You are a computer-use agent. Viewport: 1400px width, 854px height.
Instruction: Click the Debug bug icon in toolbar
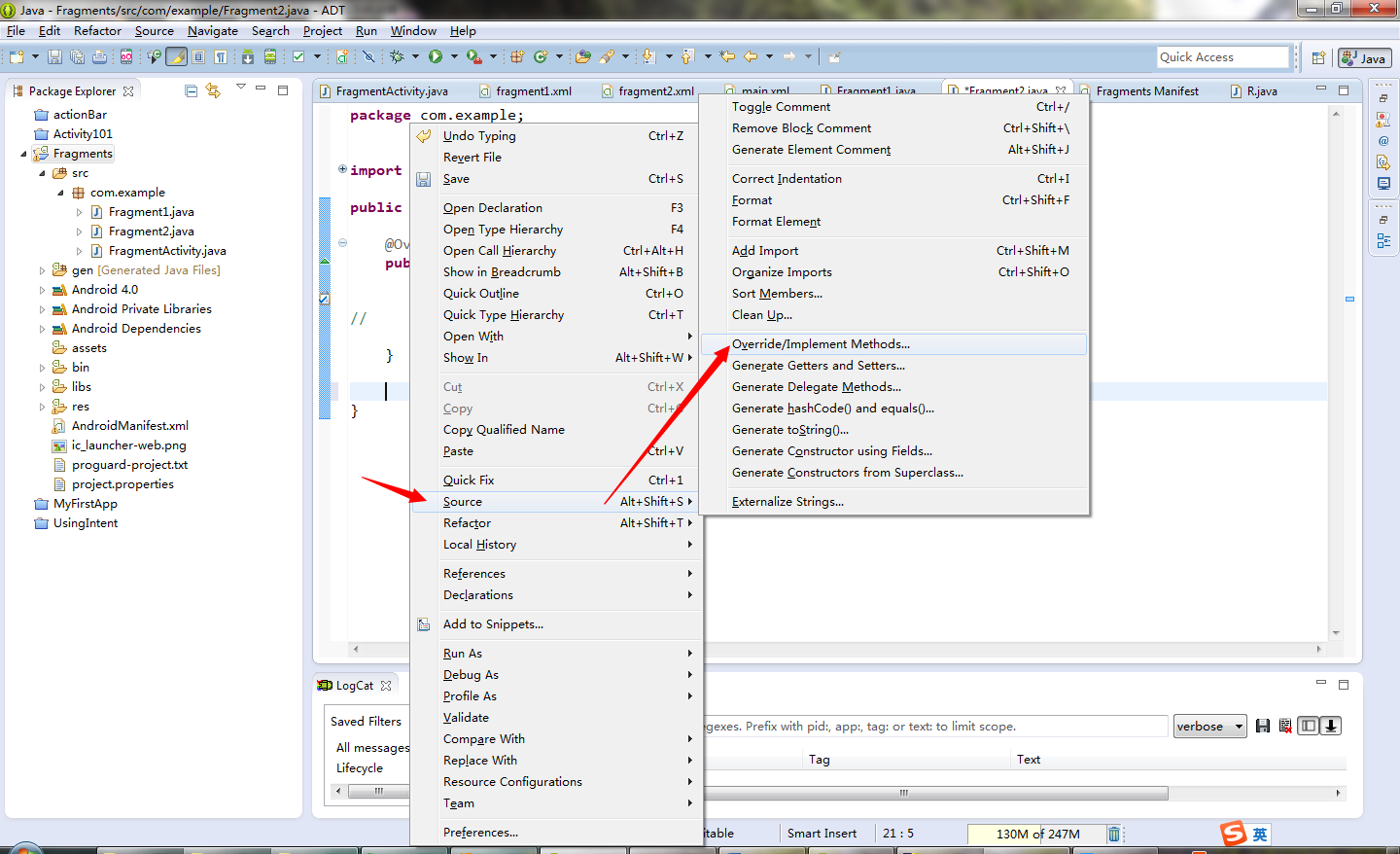397,57
